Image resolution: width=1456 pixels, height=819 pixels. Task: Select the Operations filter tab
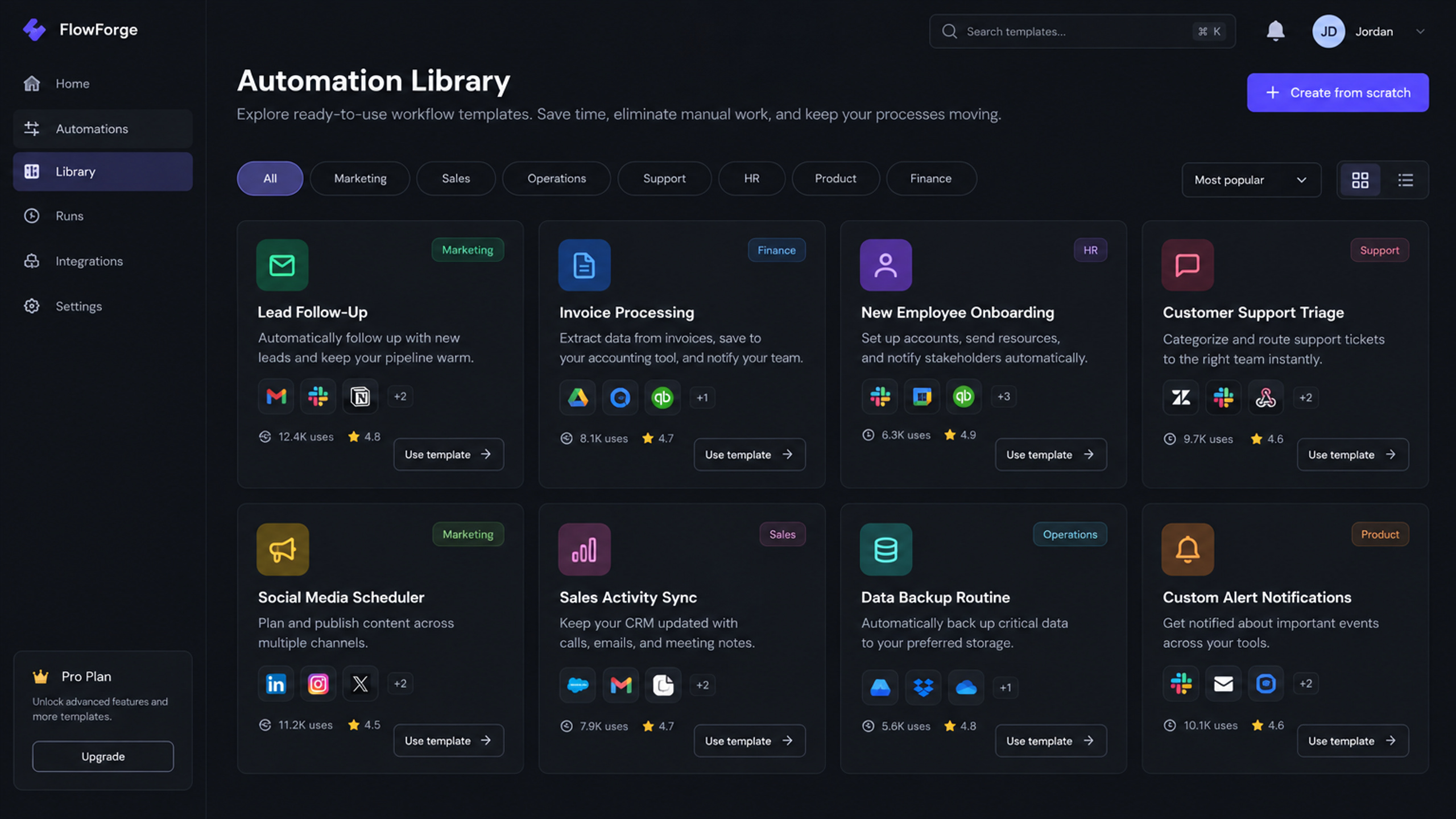556,179
